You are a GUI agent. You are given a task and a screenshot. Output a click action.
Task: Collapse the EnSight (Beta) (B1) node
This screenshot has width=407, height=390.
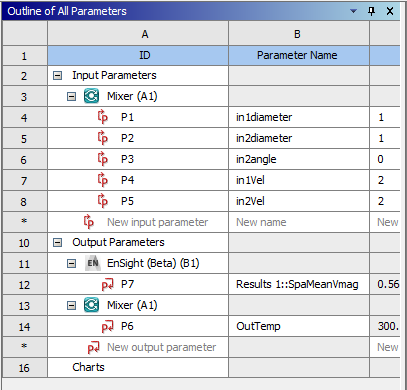click(71, 264)
